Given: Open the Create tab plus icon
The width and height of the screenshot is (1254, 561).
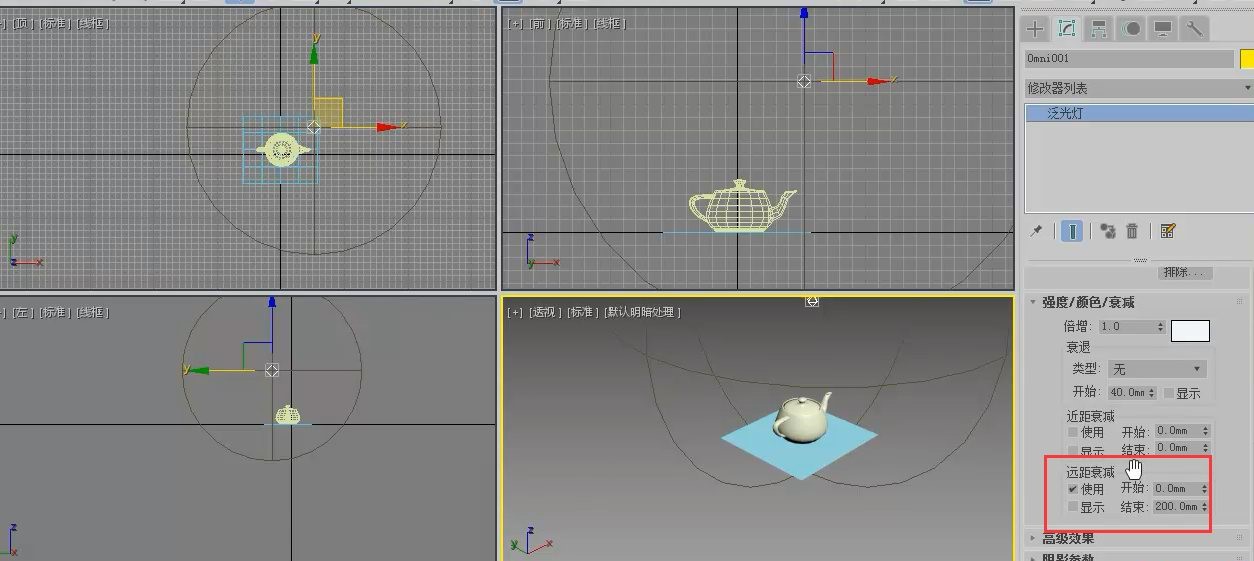Looking at the screenshot, I should tap(1035, 29).
